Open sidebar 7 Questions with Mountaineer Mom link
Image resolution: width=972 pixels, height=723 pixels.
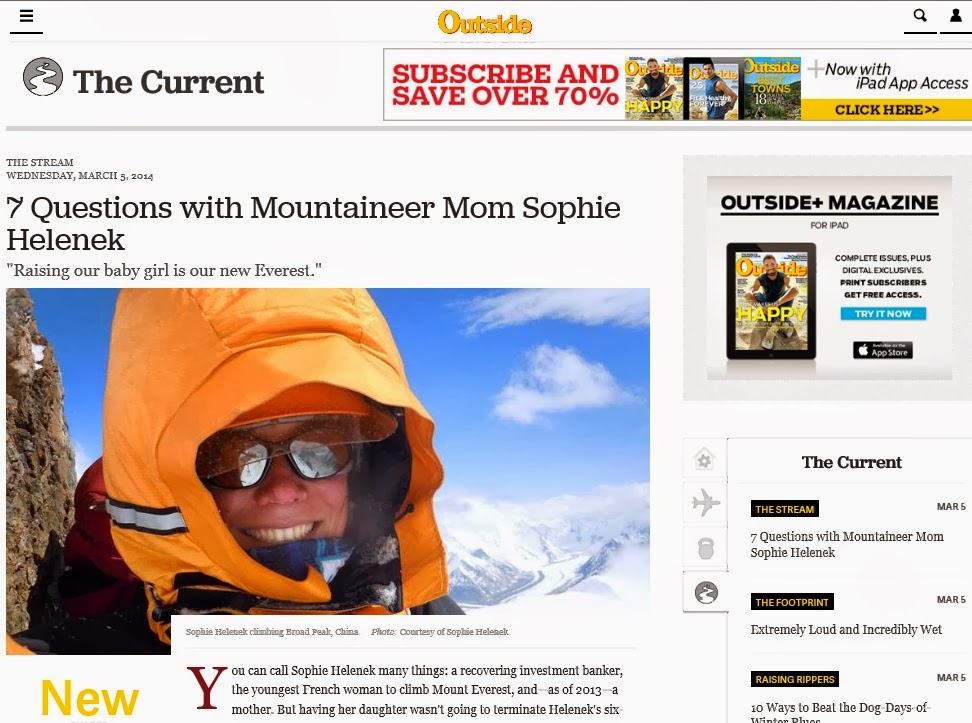point(847,544)
